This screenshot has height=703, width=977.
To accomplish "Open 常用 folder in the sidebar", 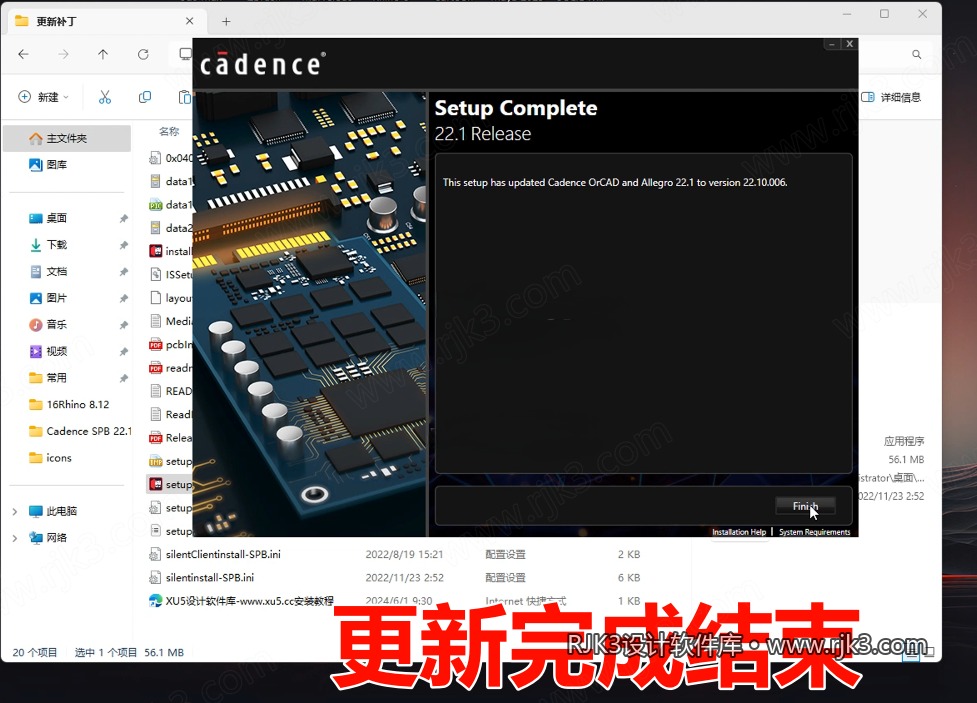I will (57, 378).
